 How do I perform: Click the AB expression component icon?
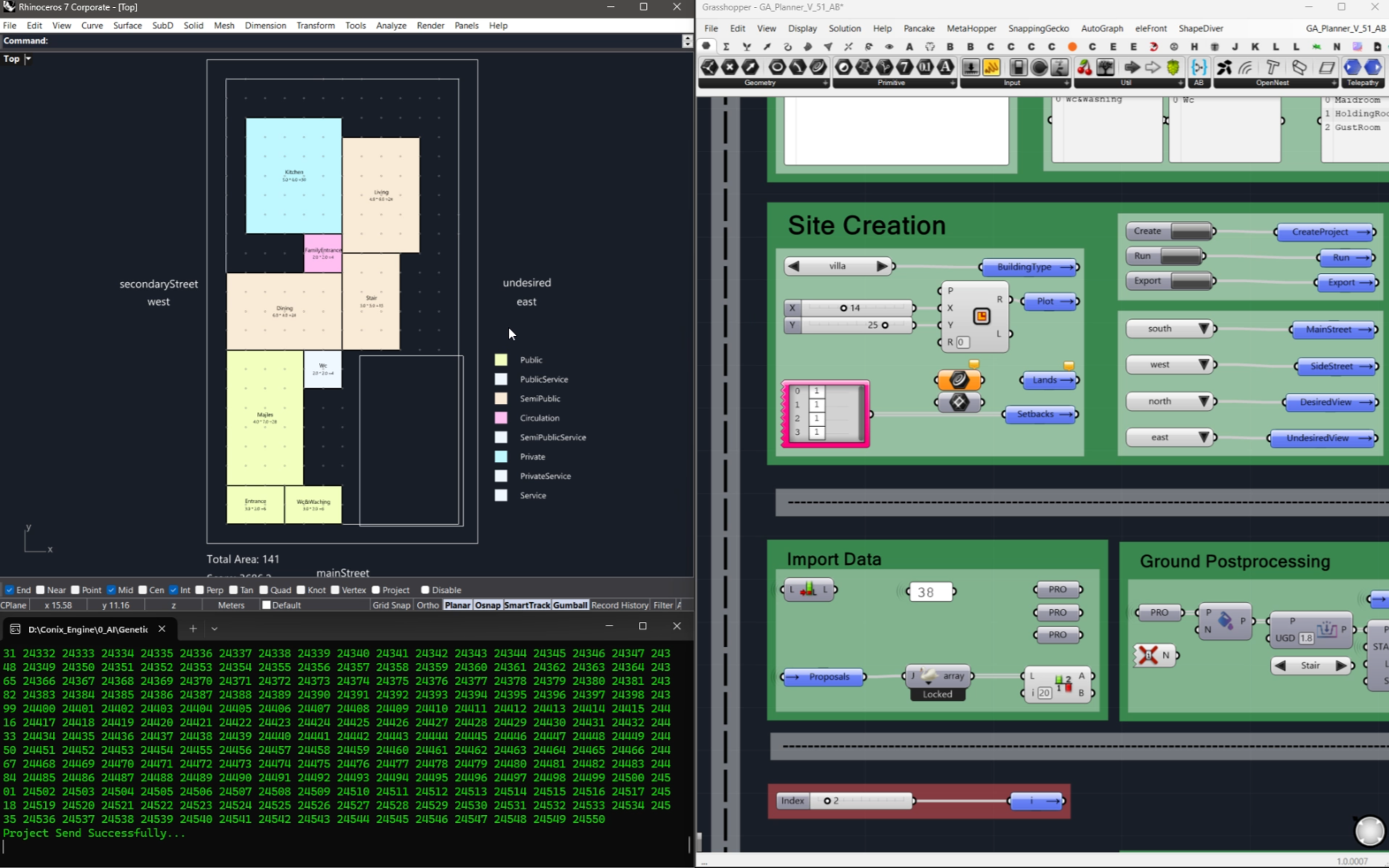(1198, 68)
